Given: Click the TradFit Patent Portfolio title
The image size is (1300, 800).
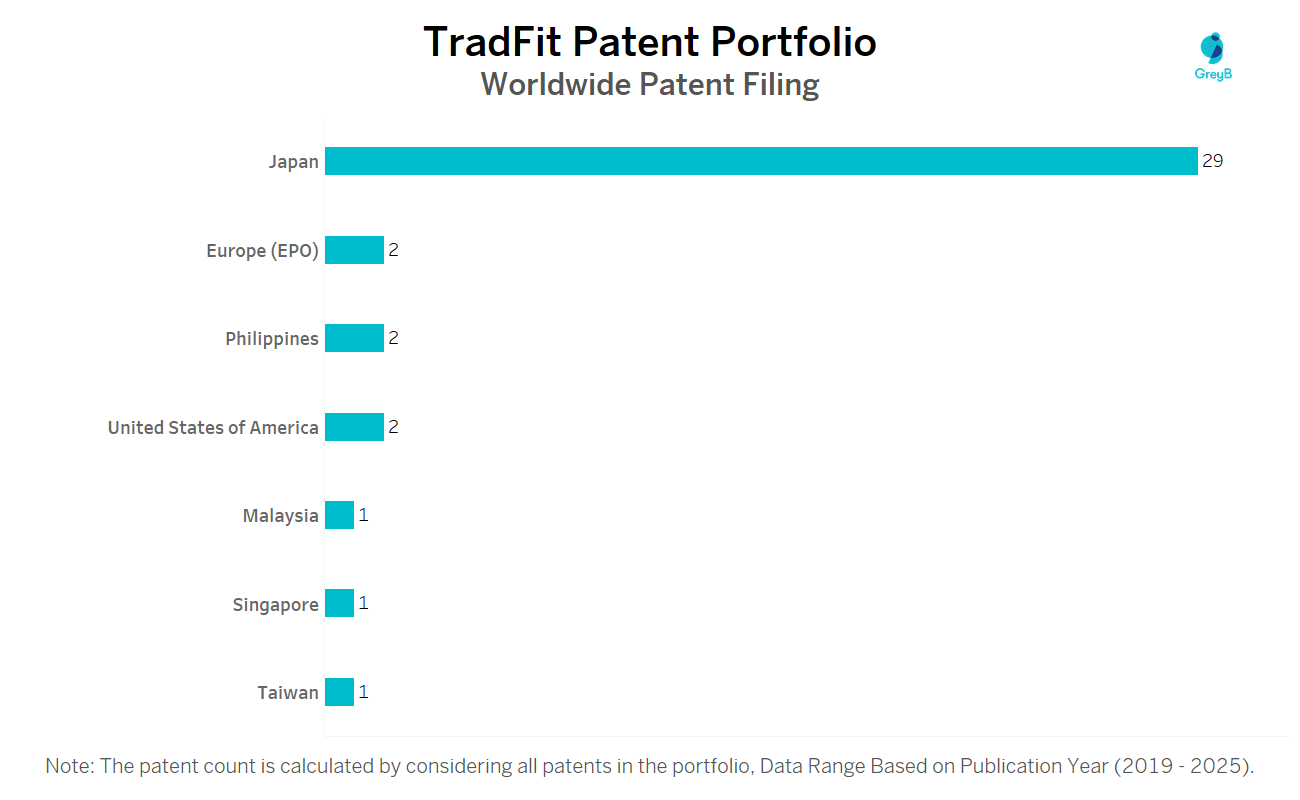Looking at the screenshot, I should pos(650,42).
